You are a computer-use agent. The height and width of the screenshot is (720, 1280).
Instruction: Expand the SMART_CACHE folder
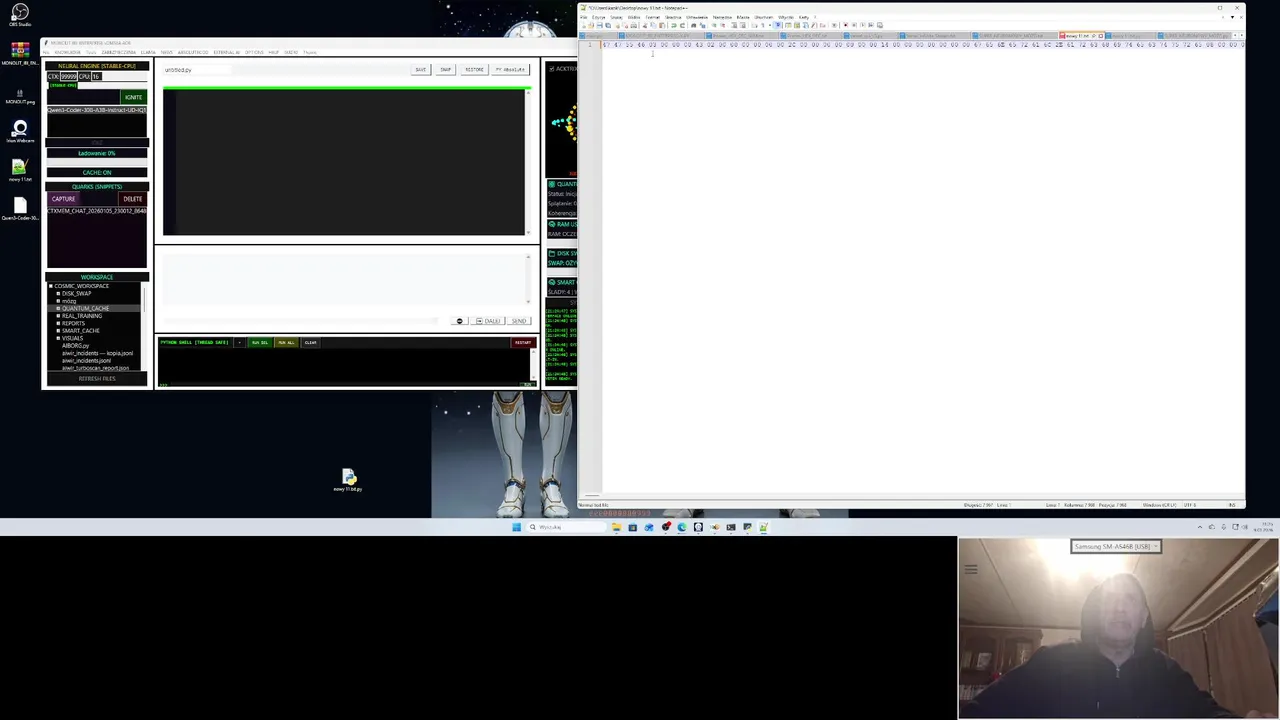[x=58, y=331]
